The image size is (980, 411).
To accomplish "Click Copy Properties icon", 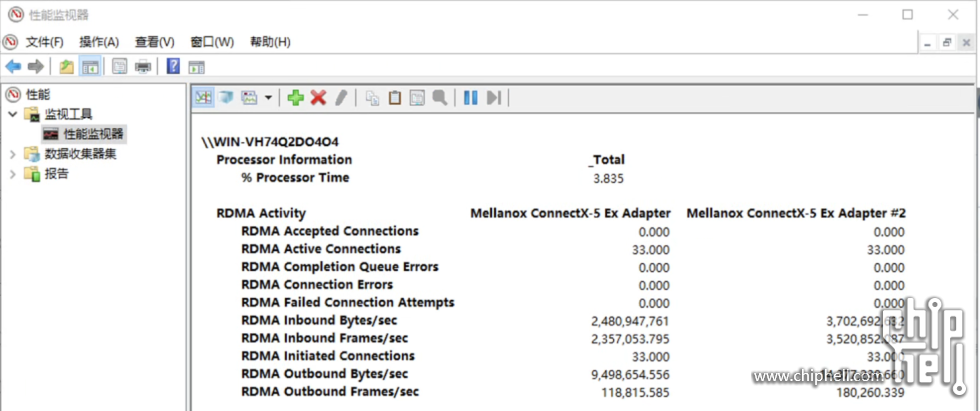I will 372,97.
